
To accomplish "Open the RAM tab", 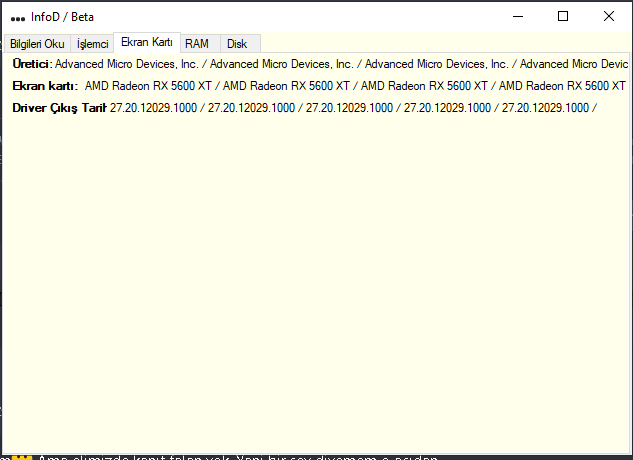I will click(200, 44).
